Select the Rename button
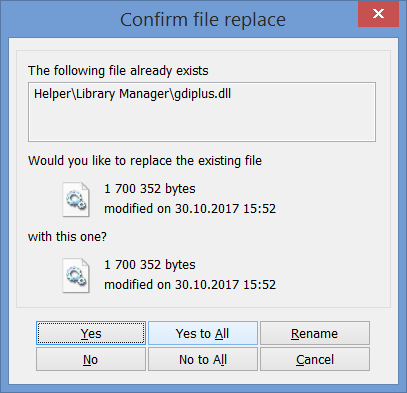Screen dimensions: 407x393 pyautogui.click(x=315, y=333)
